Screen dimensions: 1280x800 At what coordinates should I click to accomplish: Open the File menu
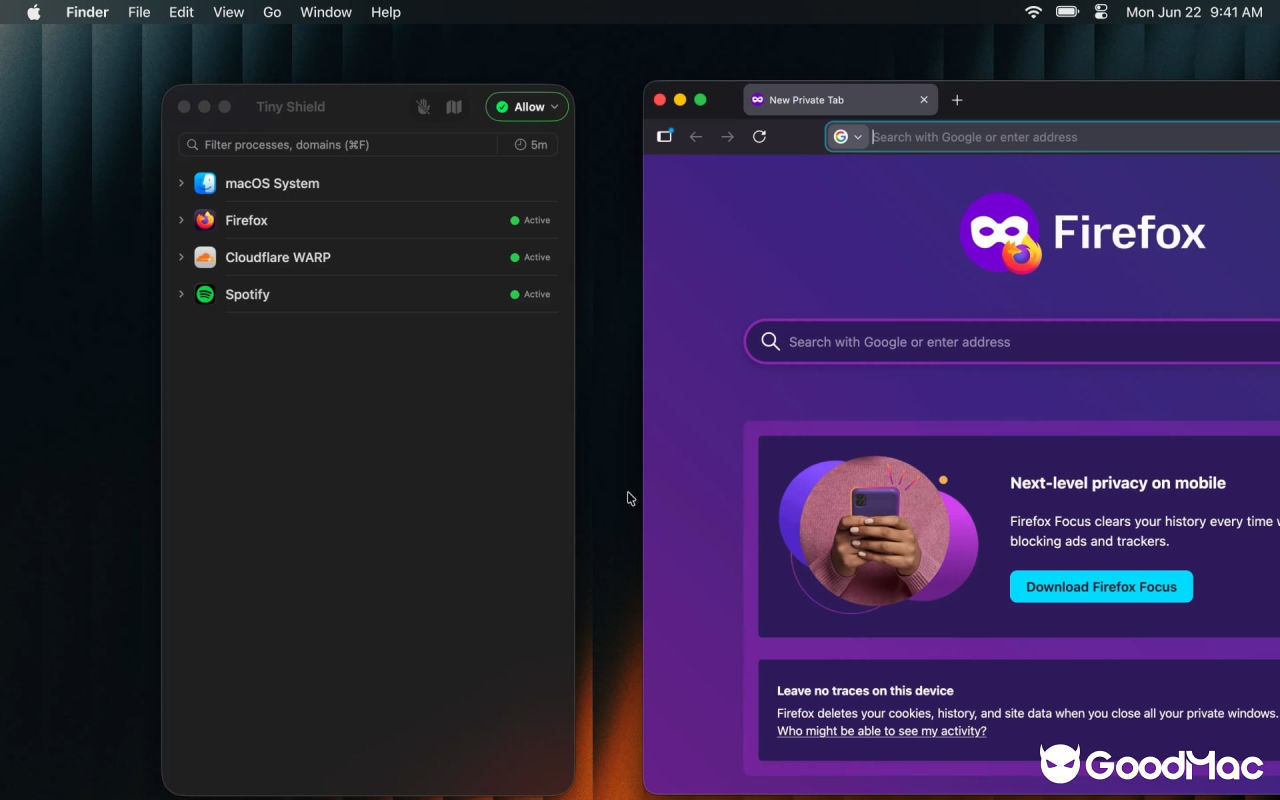click(139, 12)
